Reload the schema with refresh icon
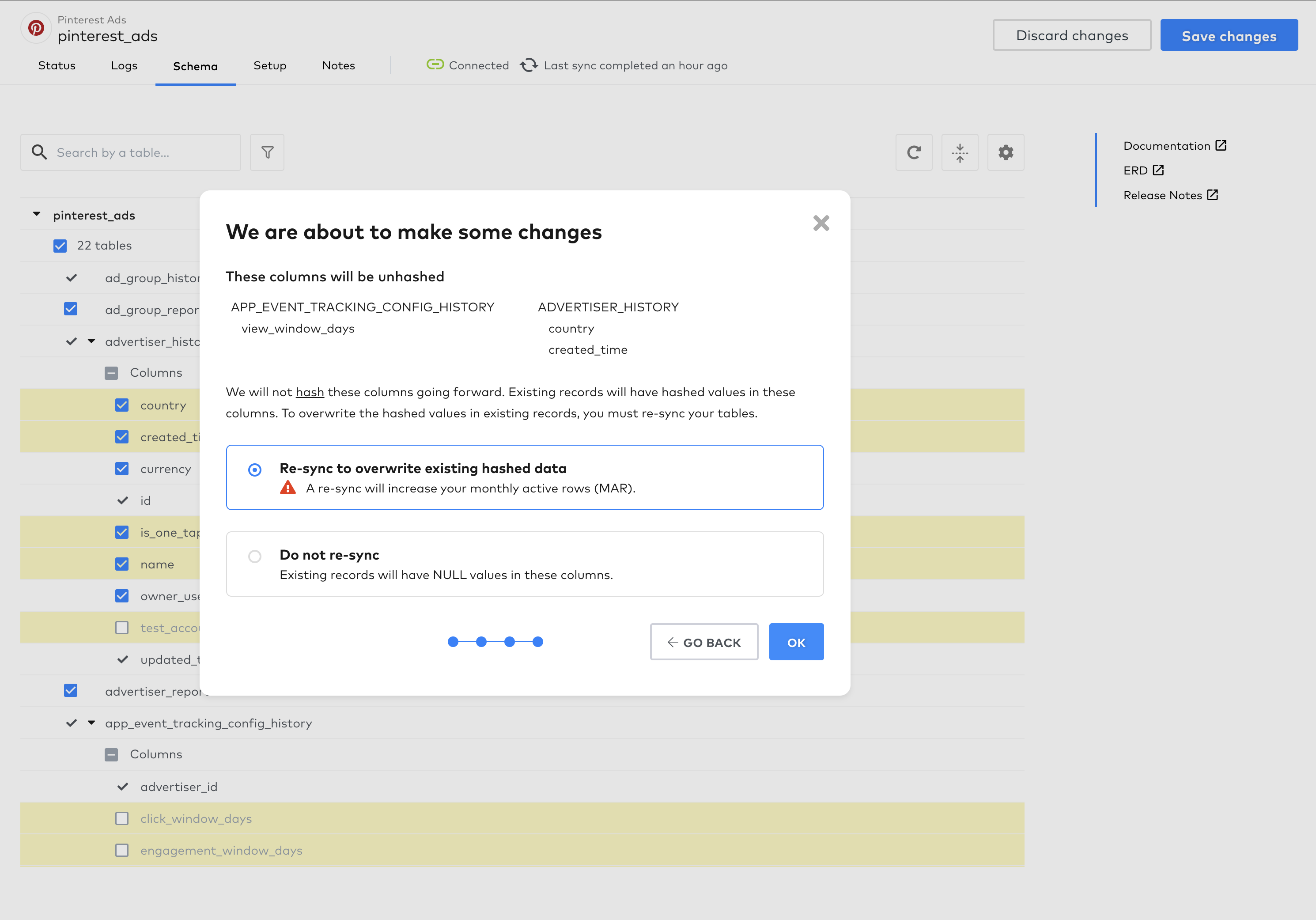Screen dimensions: 1316x920 click(914, 152)
